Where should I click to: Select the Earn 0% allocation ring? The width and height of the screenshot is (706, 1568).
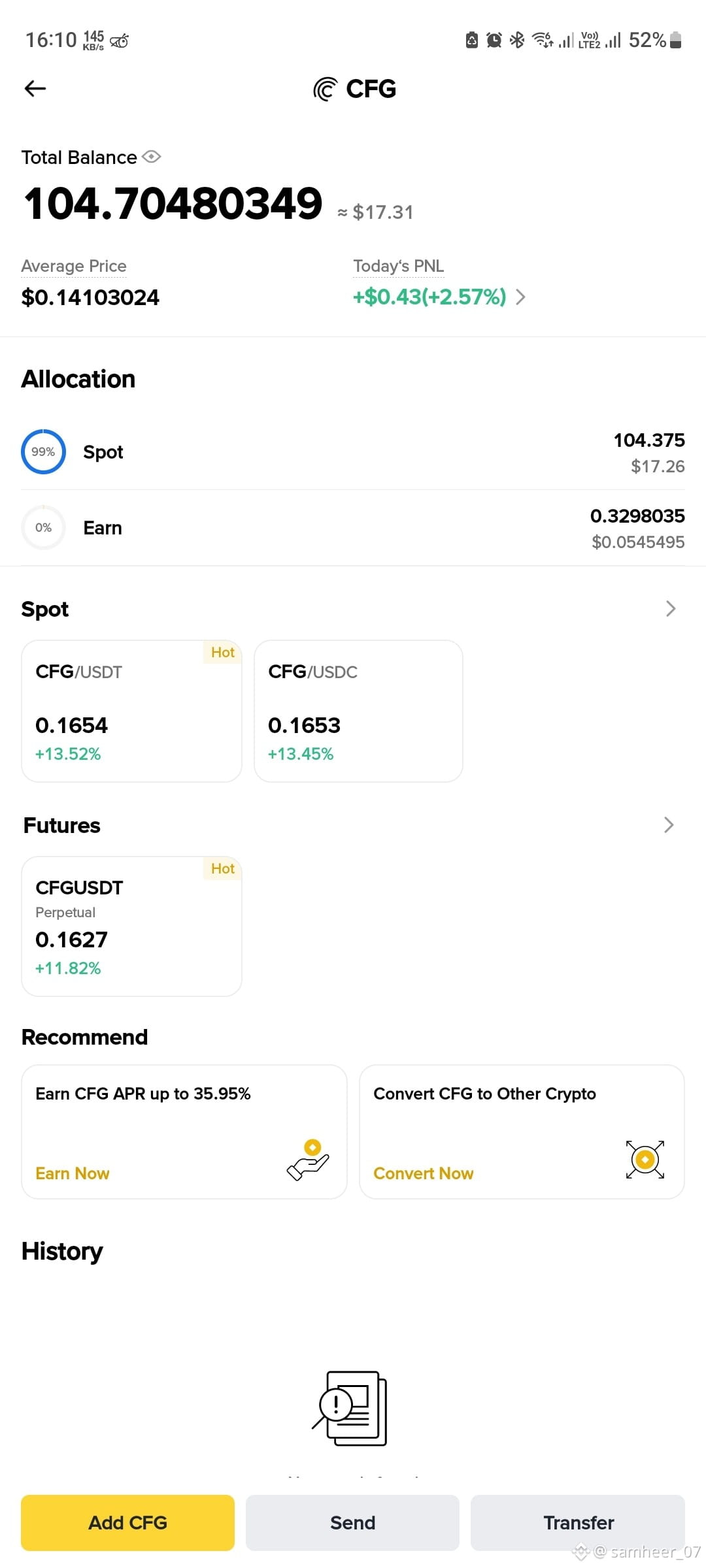[x=43, y=527]
